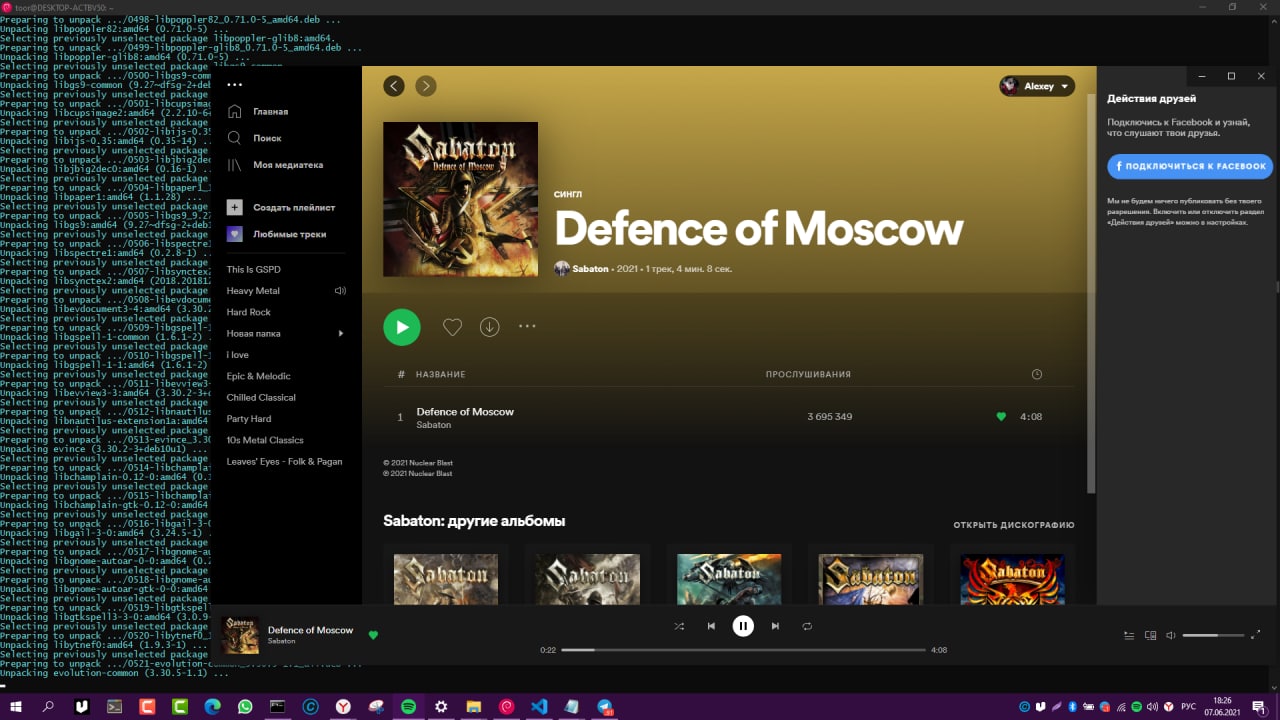Download the single with the download icon
The width and height of the screenshot is (1280, 720).
(490, 327)
